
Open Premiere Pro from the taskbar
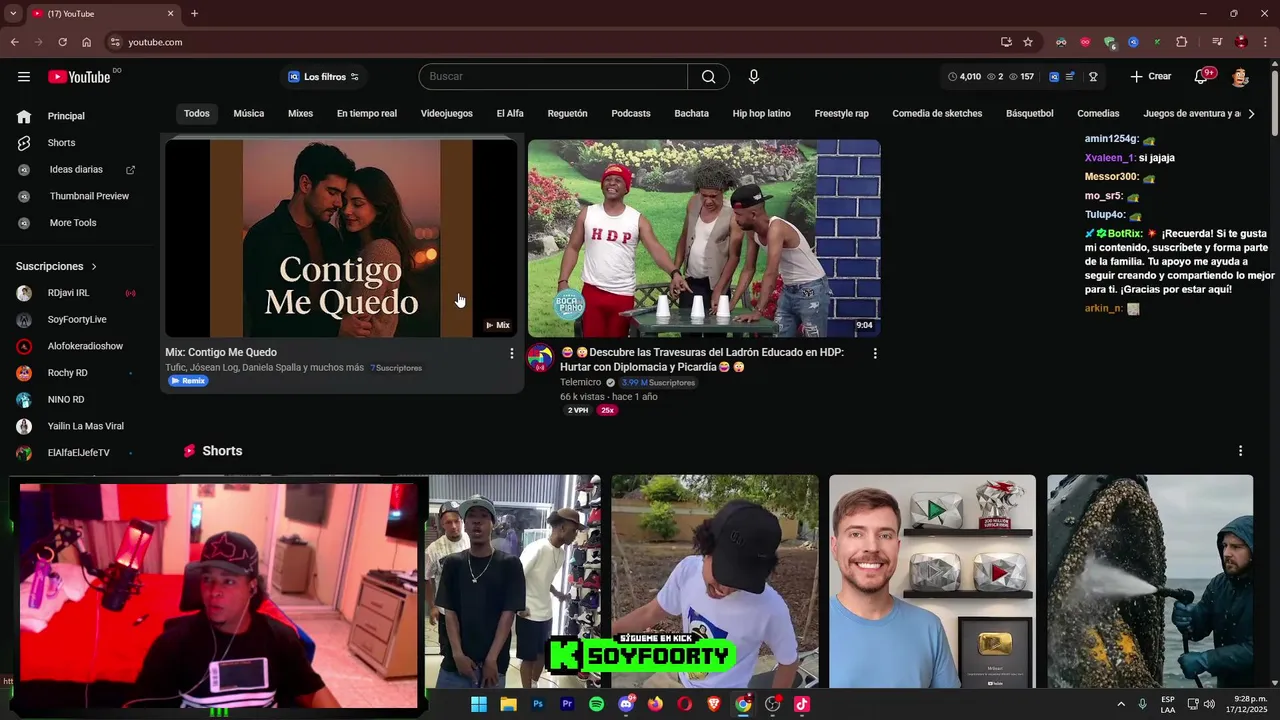[567, 704]
